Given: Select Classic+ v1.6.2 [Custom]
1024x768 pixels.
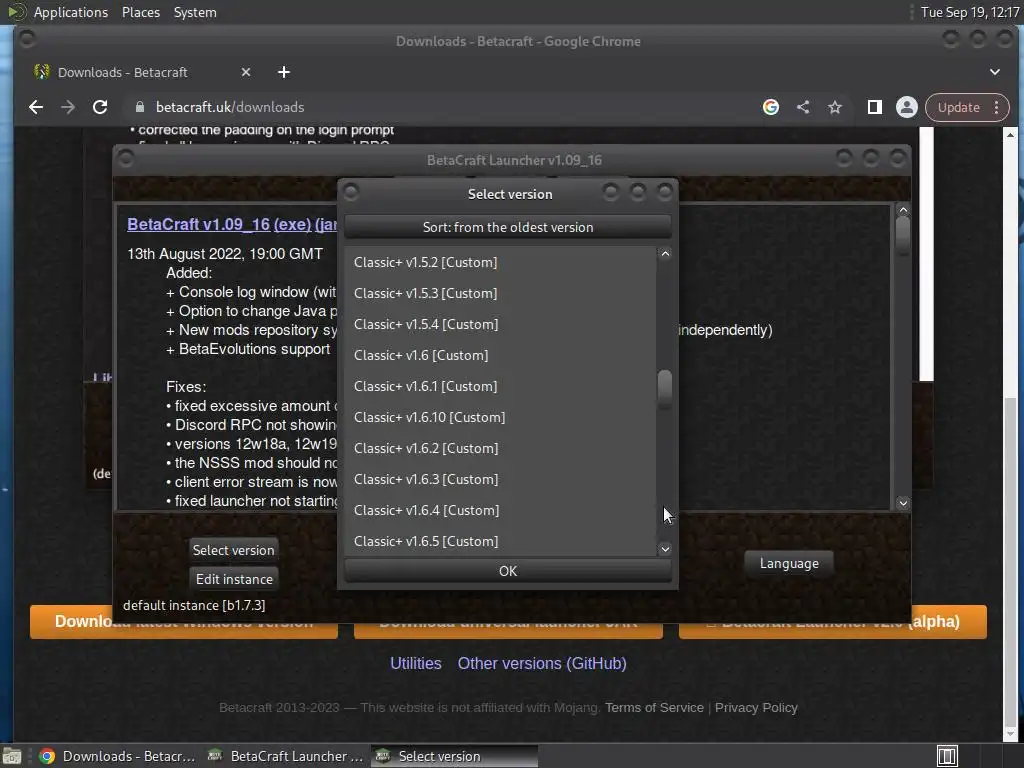Looking at the screenshot, I should pyautogui.click(x=500, y=448).
